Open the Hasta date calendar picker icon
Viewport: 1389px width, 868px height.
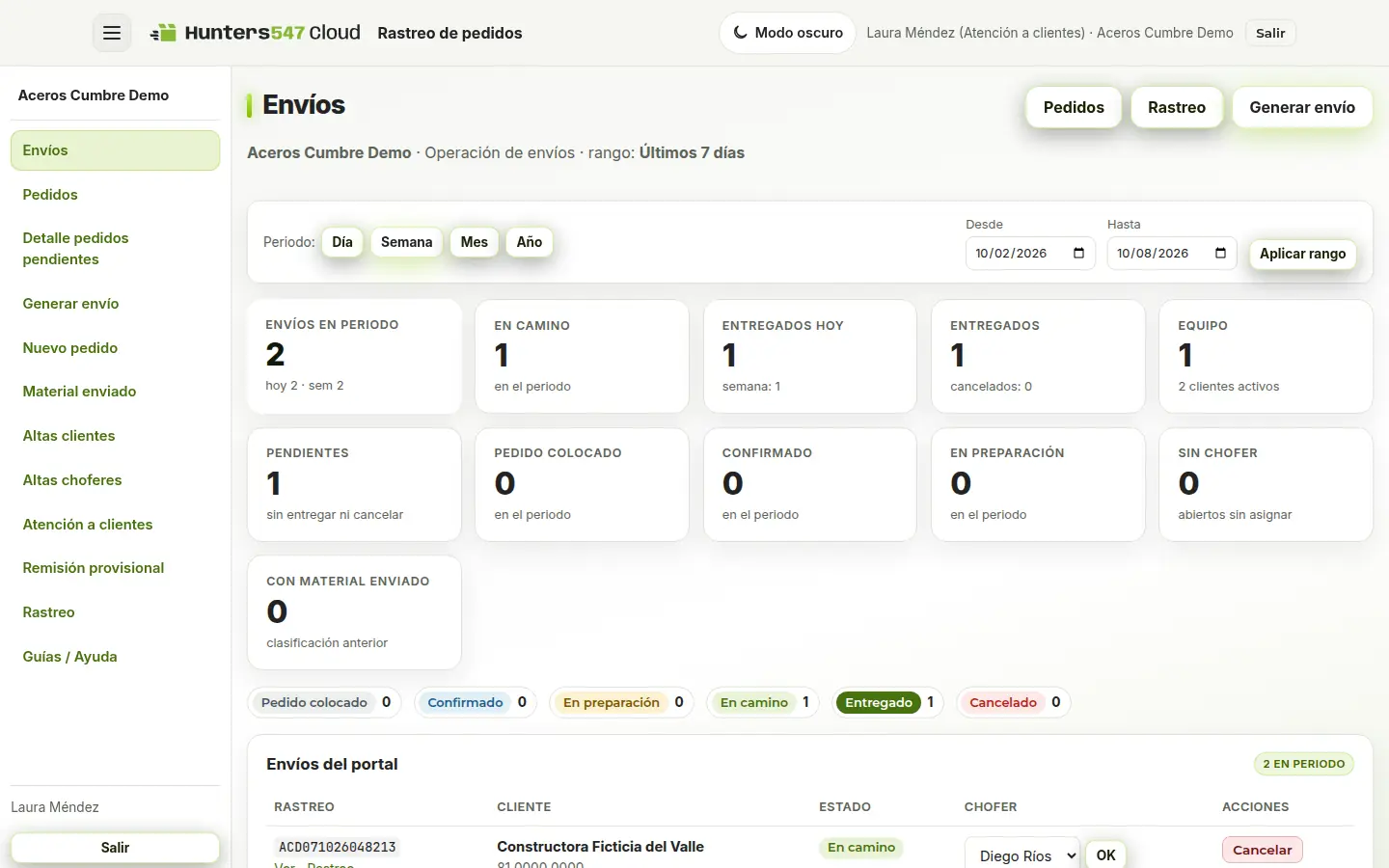coord(1220,254)
